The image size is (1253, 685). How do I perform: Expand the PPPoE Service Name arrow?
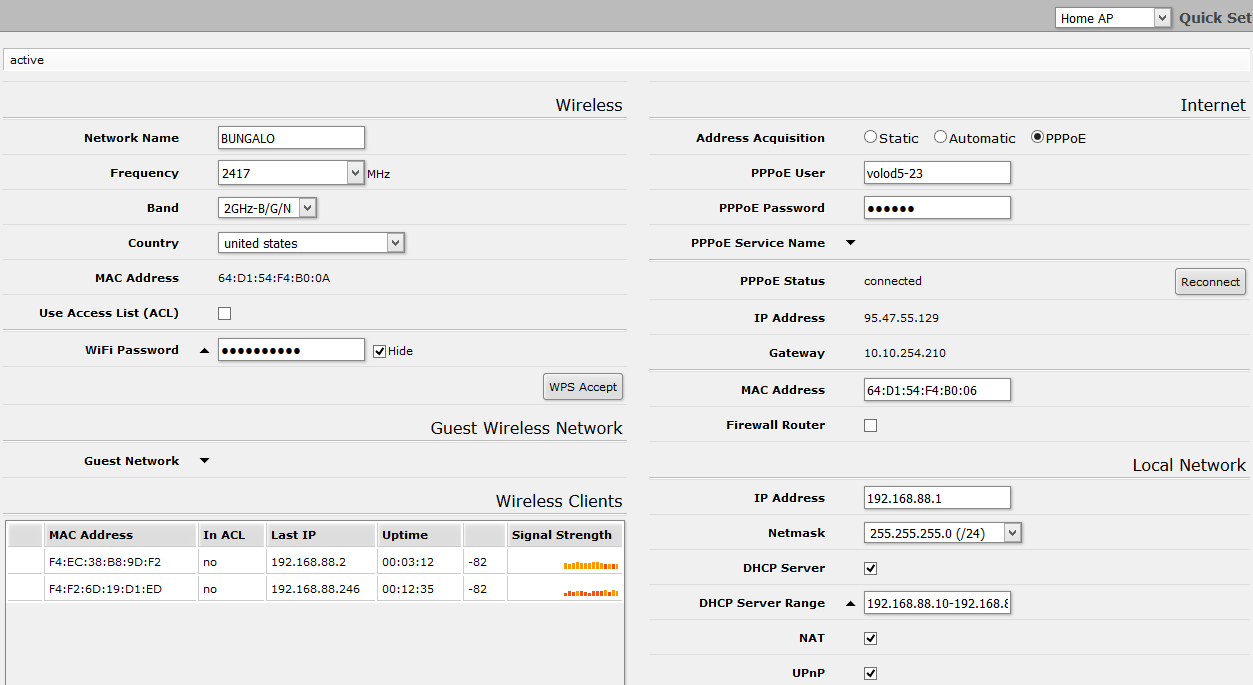point(850,243)
